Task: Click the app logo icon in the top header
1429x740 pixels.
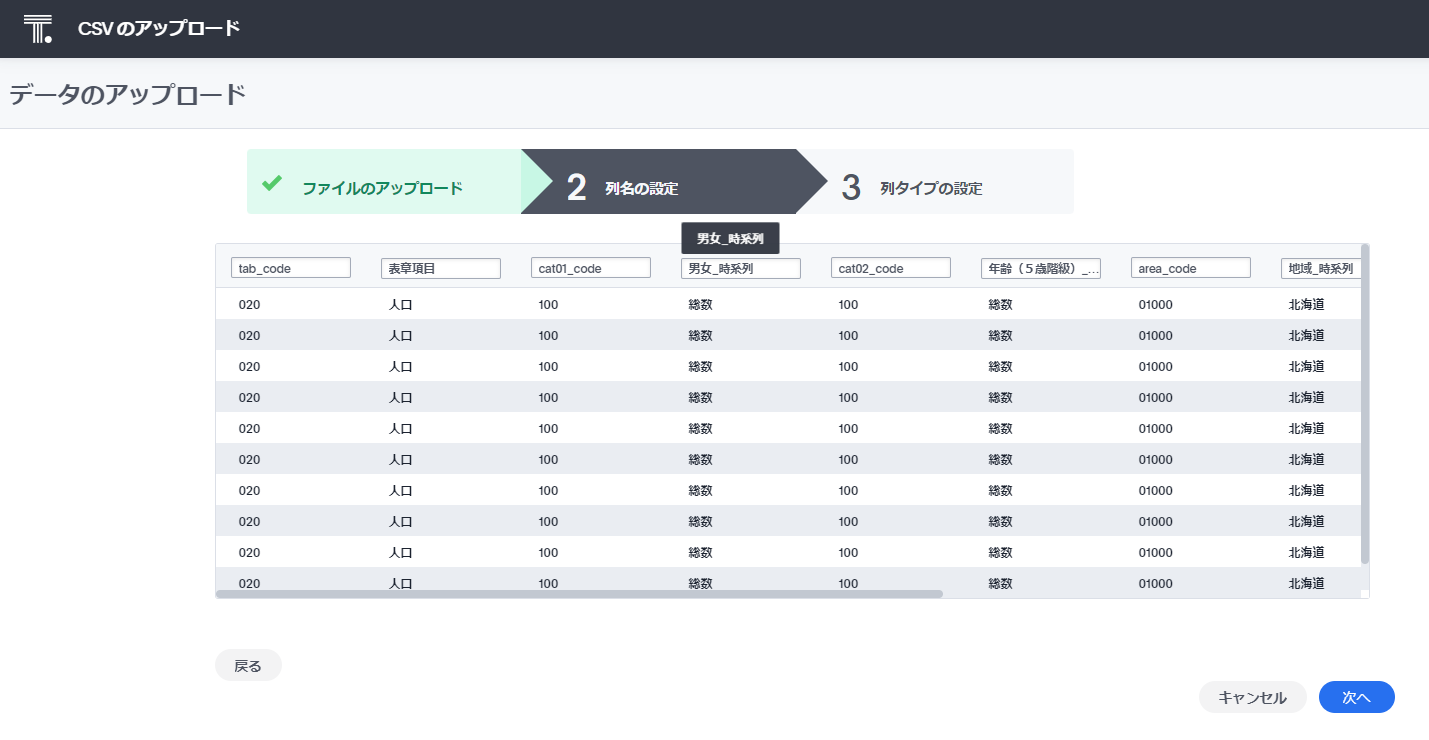Action: 38,28
